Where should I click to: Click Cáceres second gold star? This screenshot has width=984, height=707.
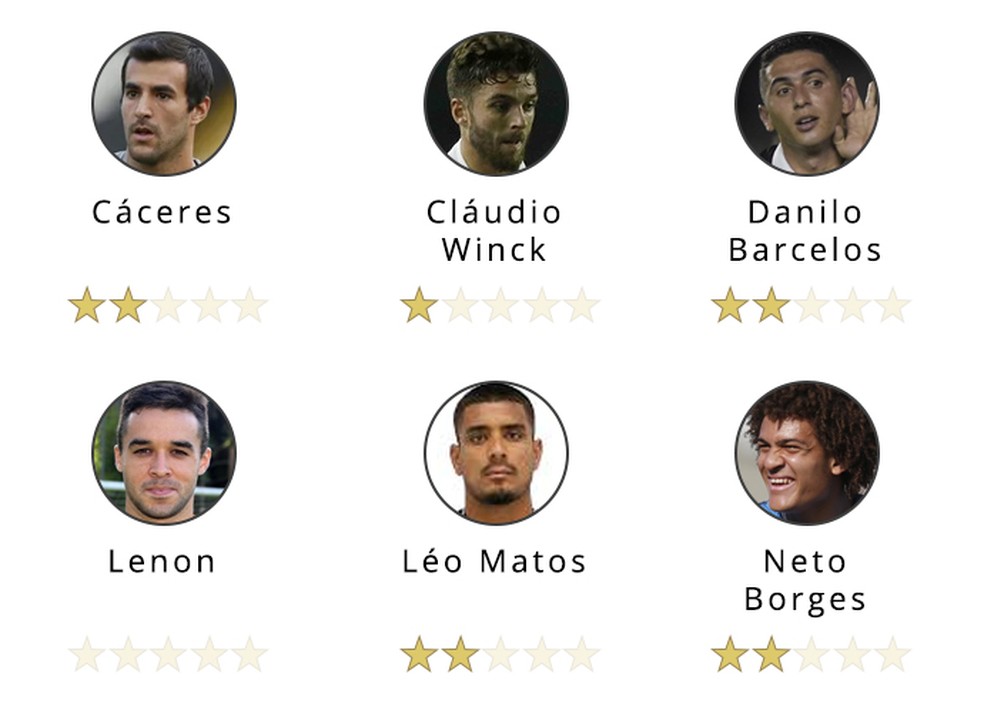pos(128,305)
